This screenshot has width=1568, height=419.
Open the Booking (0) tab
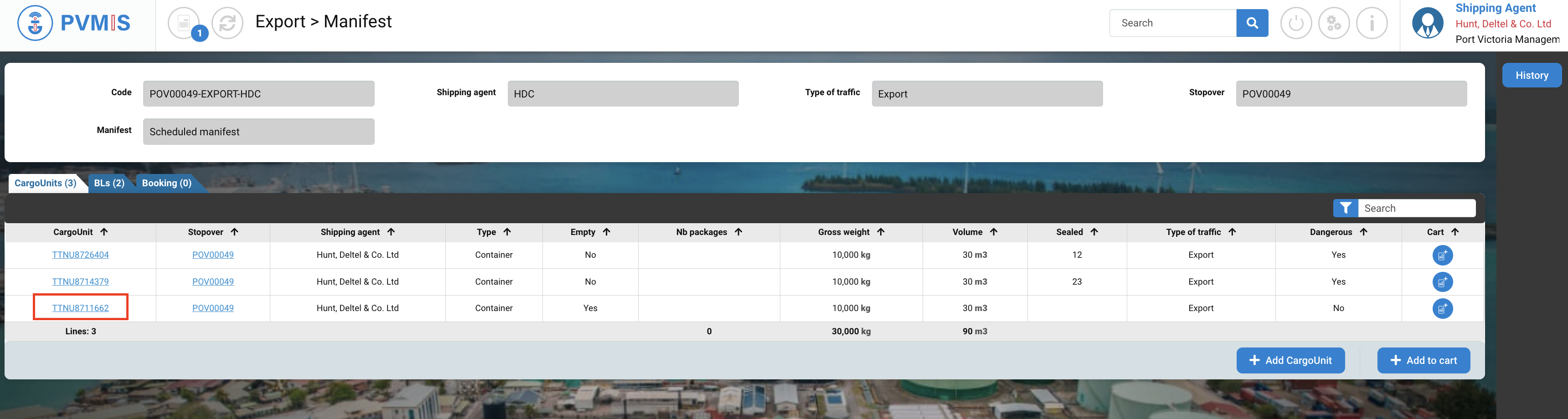pos(166,183)
